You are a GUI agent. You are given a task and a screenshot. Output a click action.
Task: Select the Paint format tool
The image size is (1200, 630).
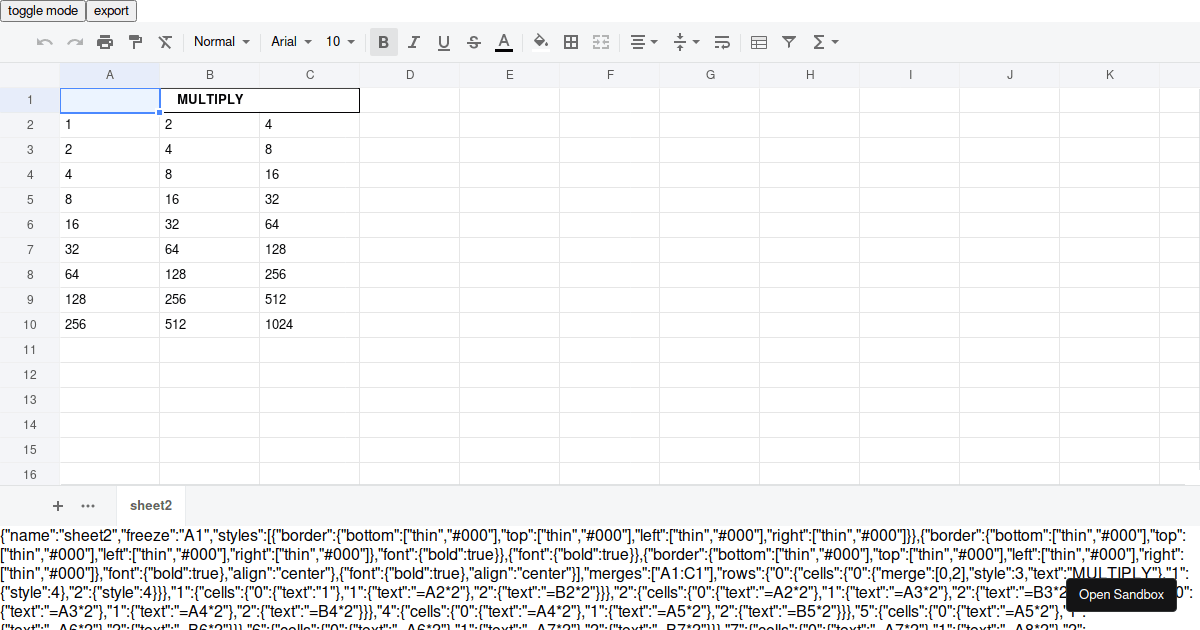point(134,41)
